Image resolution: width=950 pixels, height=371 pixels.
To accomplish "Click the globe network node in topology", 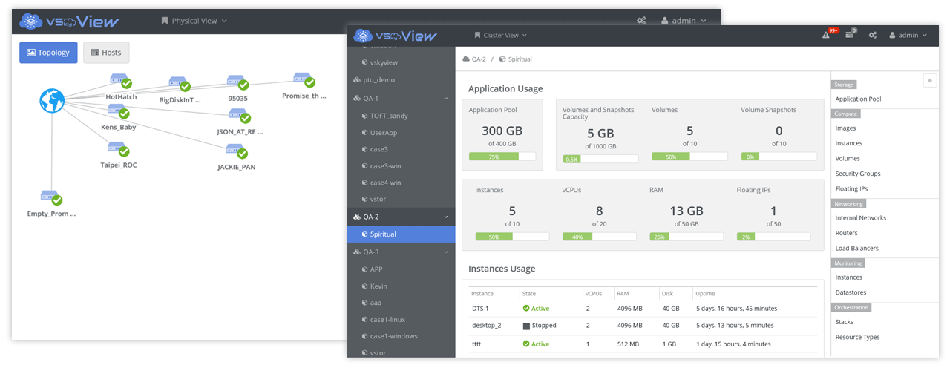I will (x=52, y=101).
